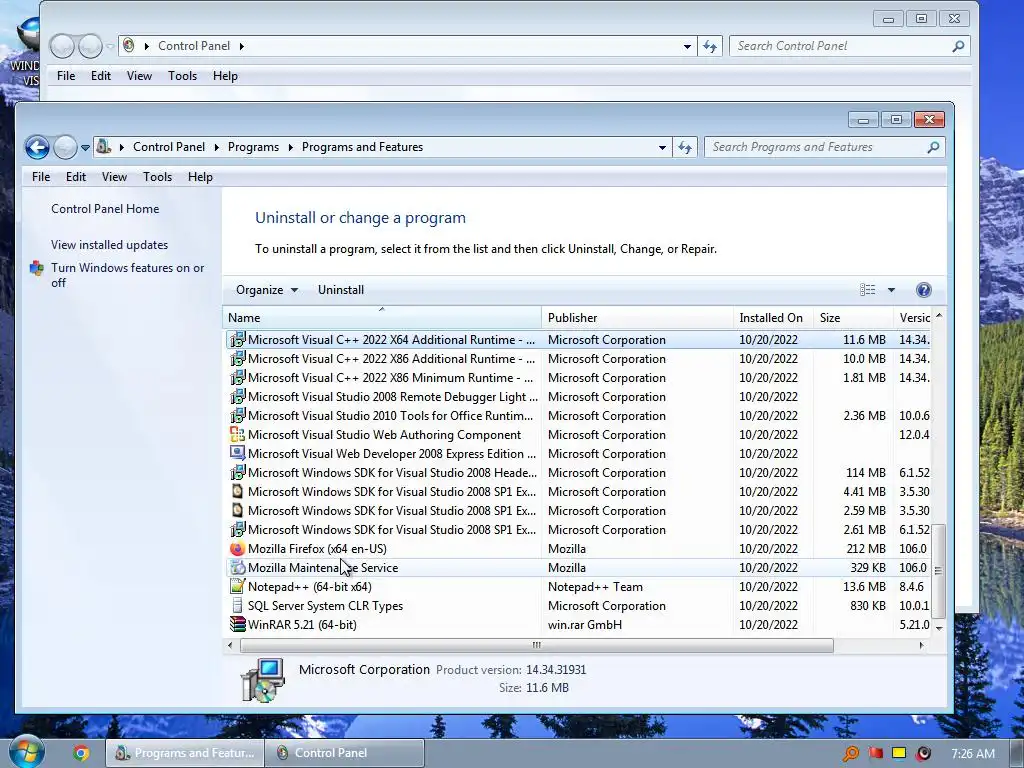Screen dimensions: 1024x768
Task: Click the Visual Studio Web Authoring Component icon
Action: pos(238,434)
